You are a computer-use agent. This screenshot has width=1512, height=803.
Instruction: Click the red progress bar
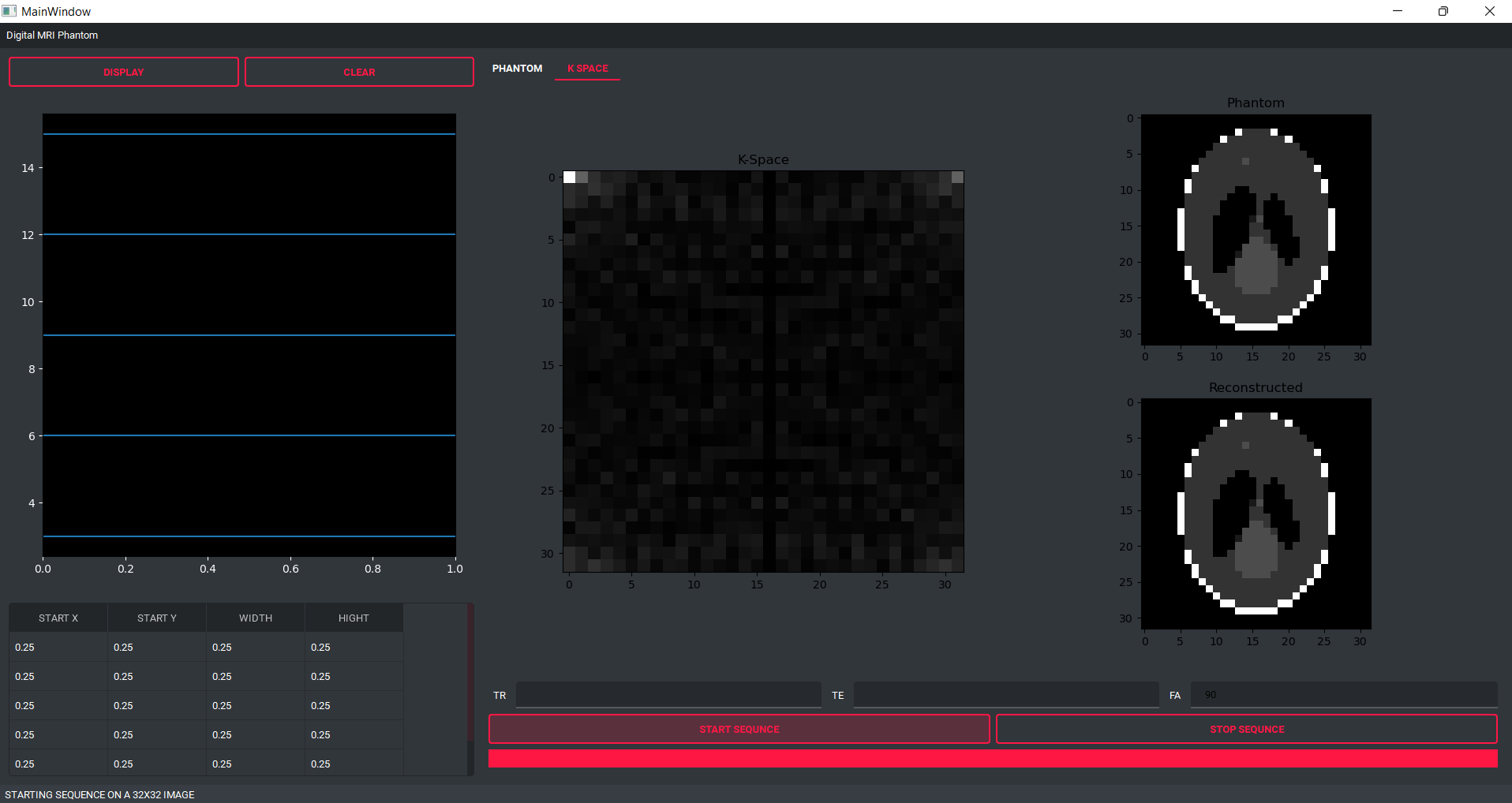tap(993, 758)
